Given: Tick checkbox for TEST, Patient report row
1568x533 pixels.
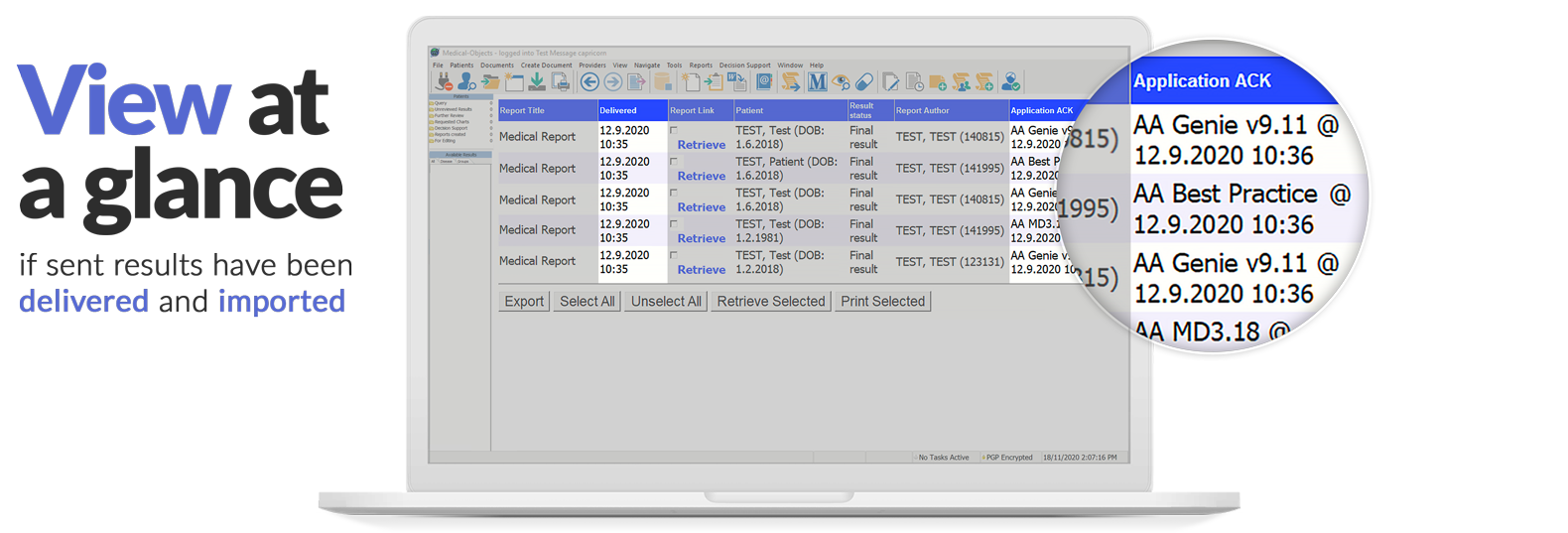Looking at the screenshot, I should click(674, 162).
